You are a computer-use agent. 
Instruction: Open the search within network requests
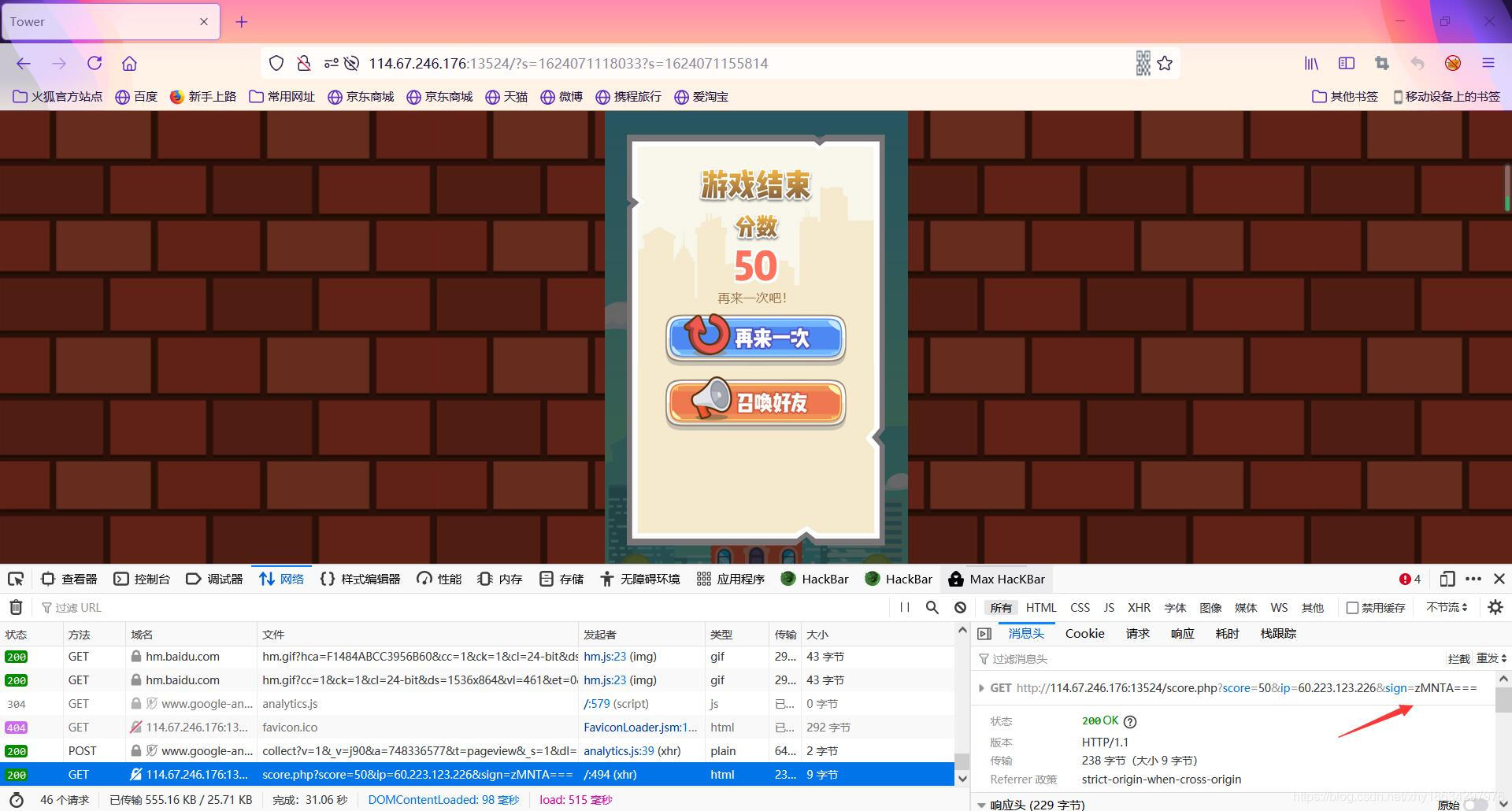click(x=932, y=607)
